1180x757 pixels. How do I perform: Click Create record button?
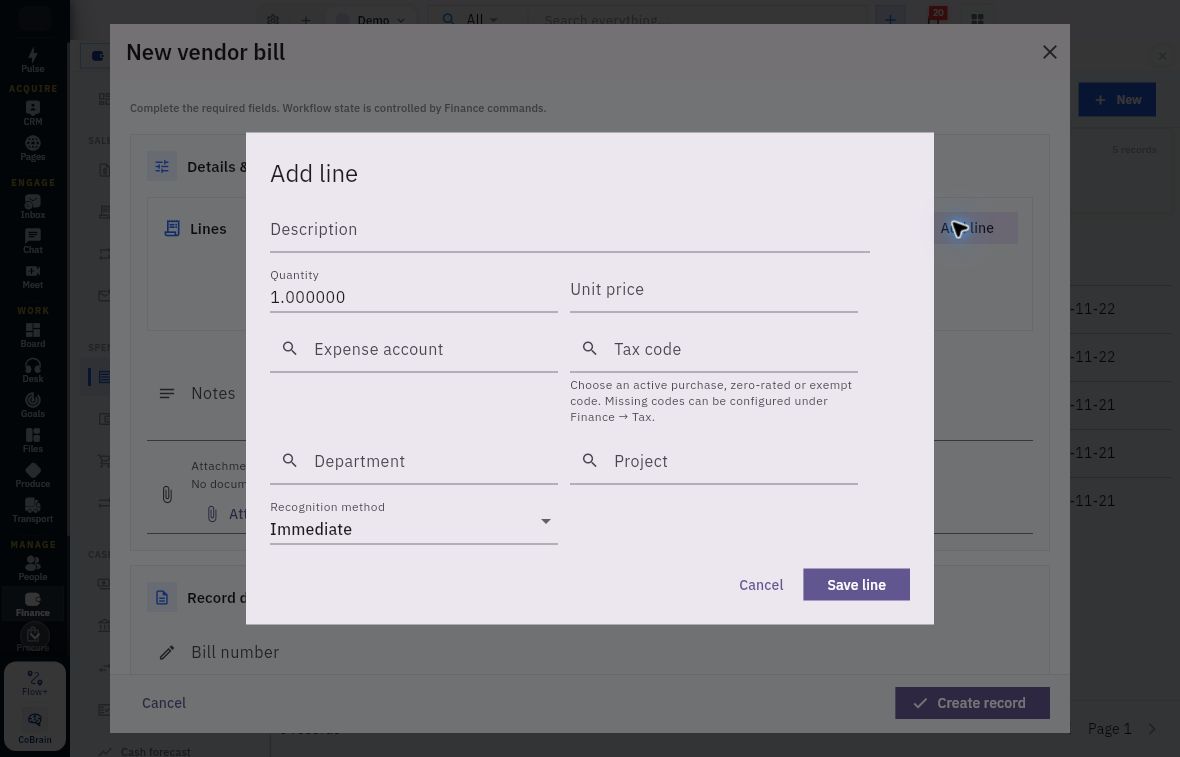pos(972,703)
